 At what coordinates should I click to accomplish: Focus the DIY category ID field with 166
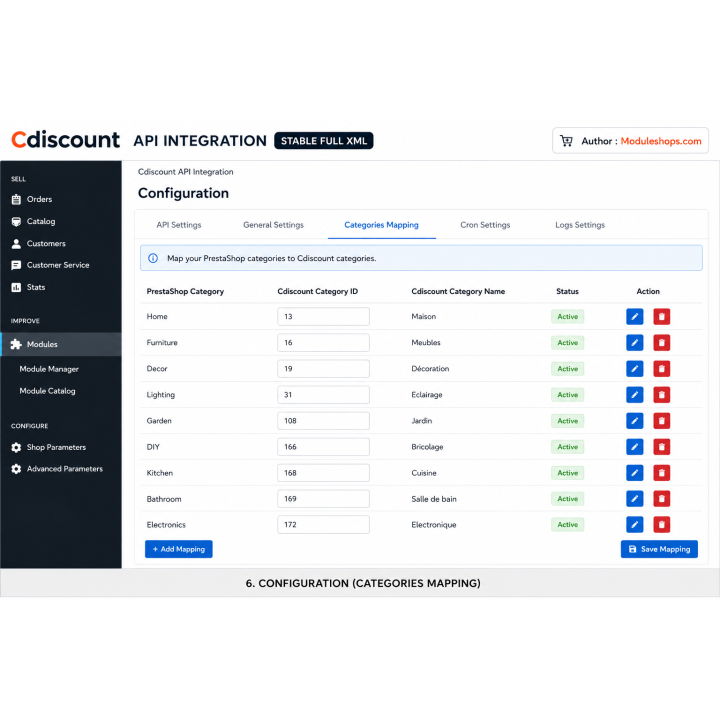tap(323, 447)
